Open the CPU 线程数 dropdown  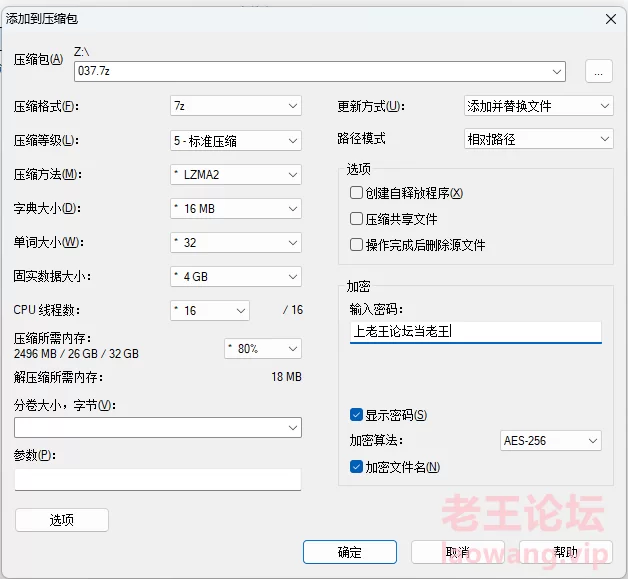click(x=210, y=311)
